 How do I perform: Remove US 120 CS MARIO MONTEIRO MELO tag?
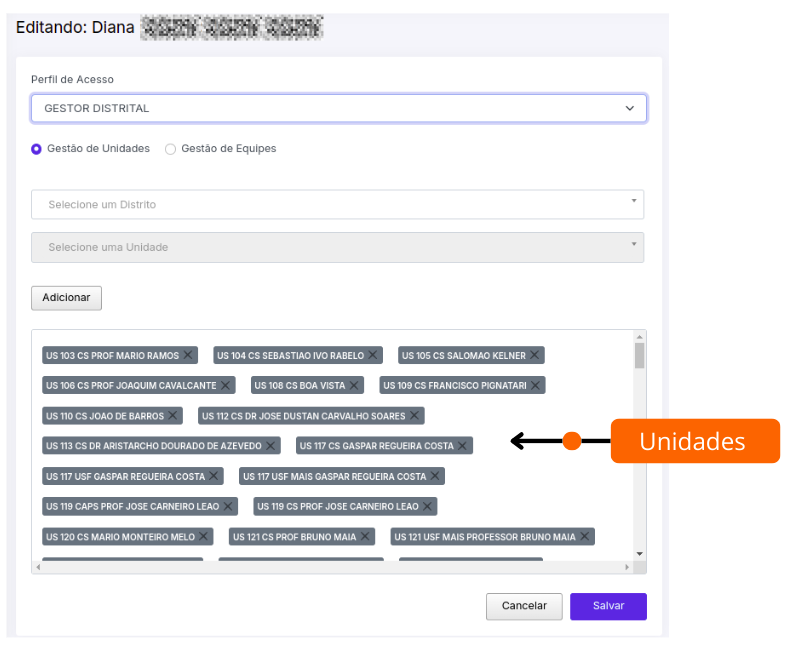click(x=204, y=536)
